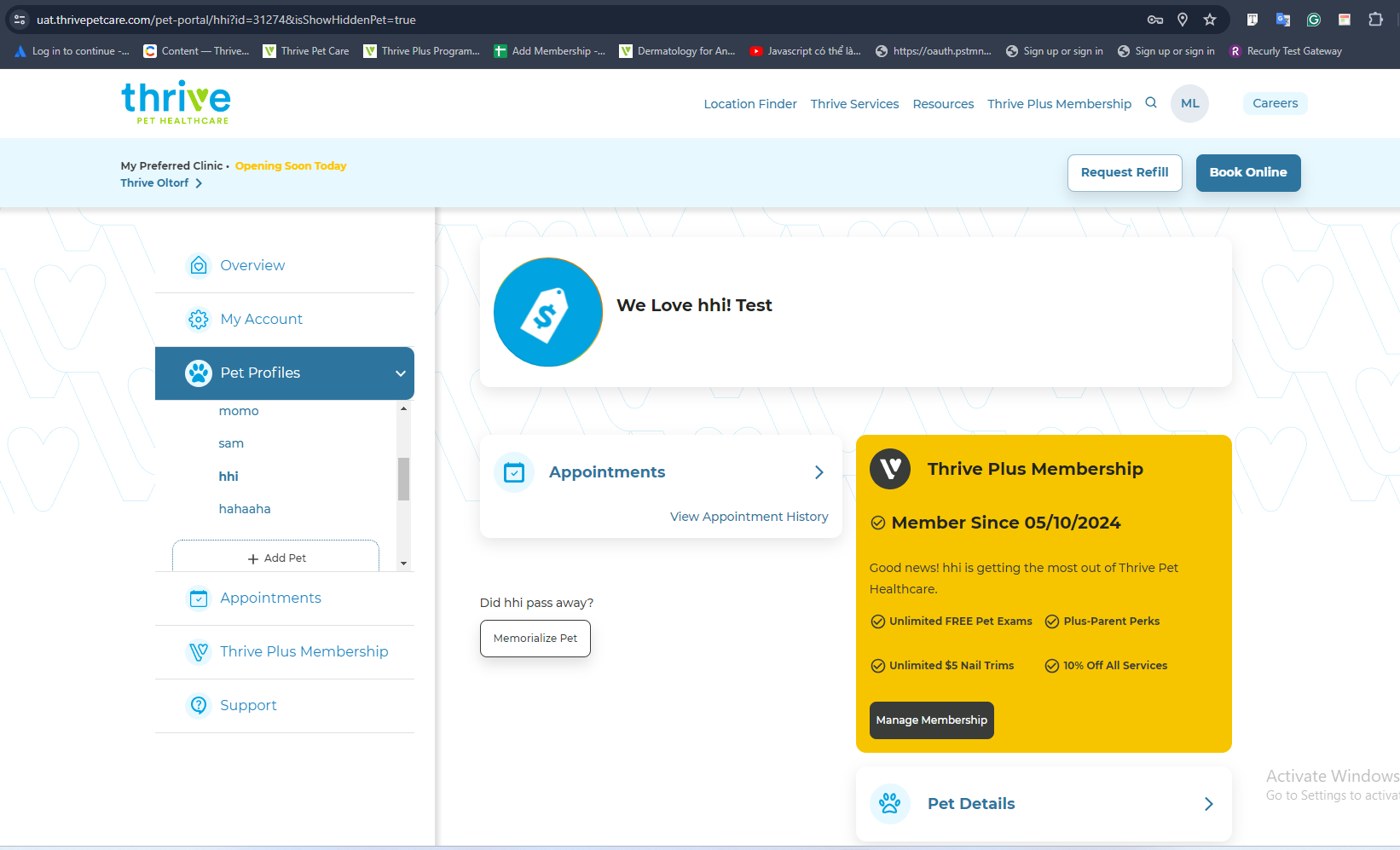Click the Support question mark icon
1400x850 pixels.
click(199, 705)
